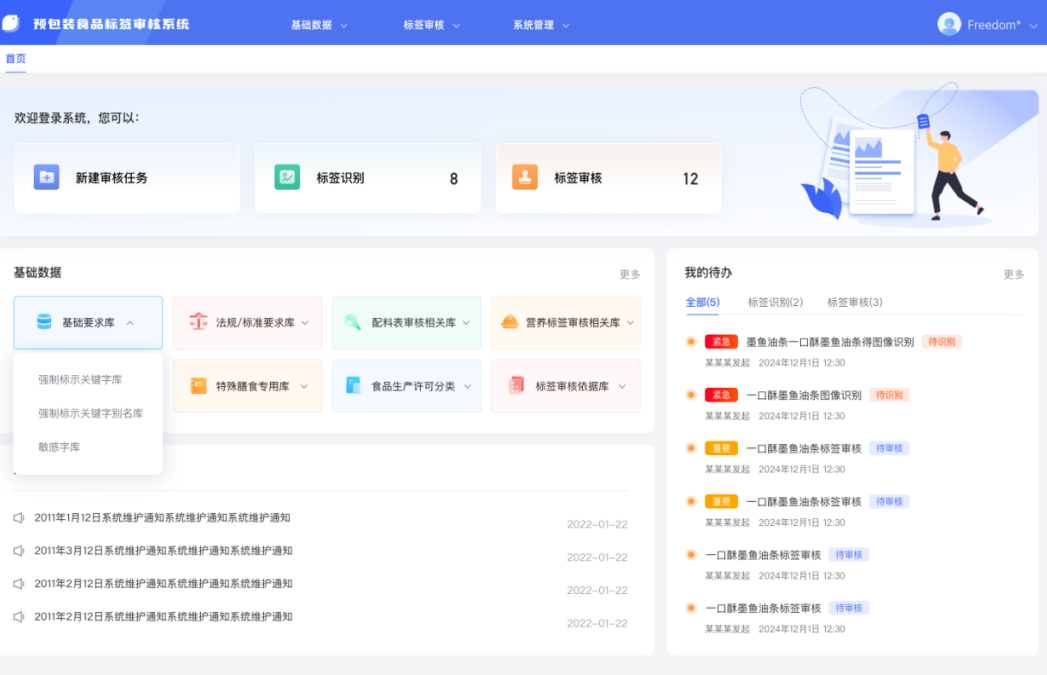The width and height of the screenshot is (1047, 675).
Task: Click the 标签审核 orange stamp icon
Action: (525, 178)
